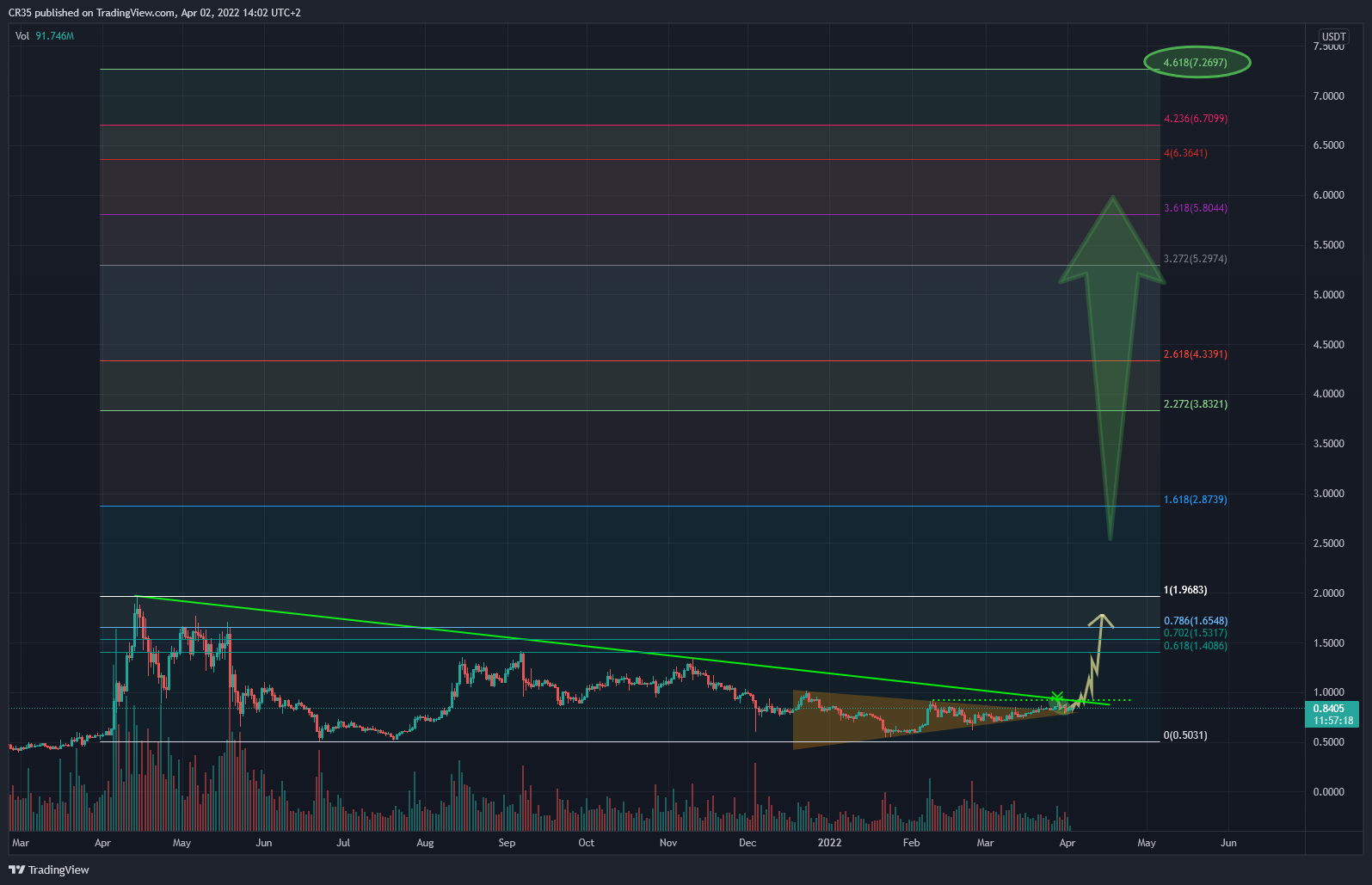This screenshot has width=1372, height=885.
Task: Click the 11:57:18 bar countdown timer
Action: [1332, 721]
